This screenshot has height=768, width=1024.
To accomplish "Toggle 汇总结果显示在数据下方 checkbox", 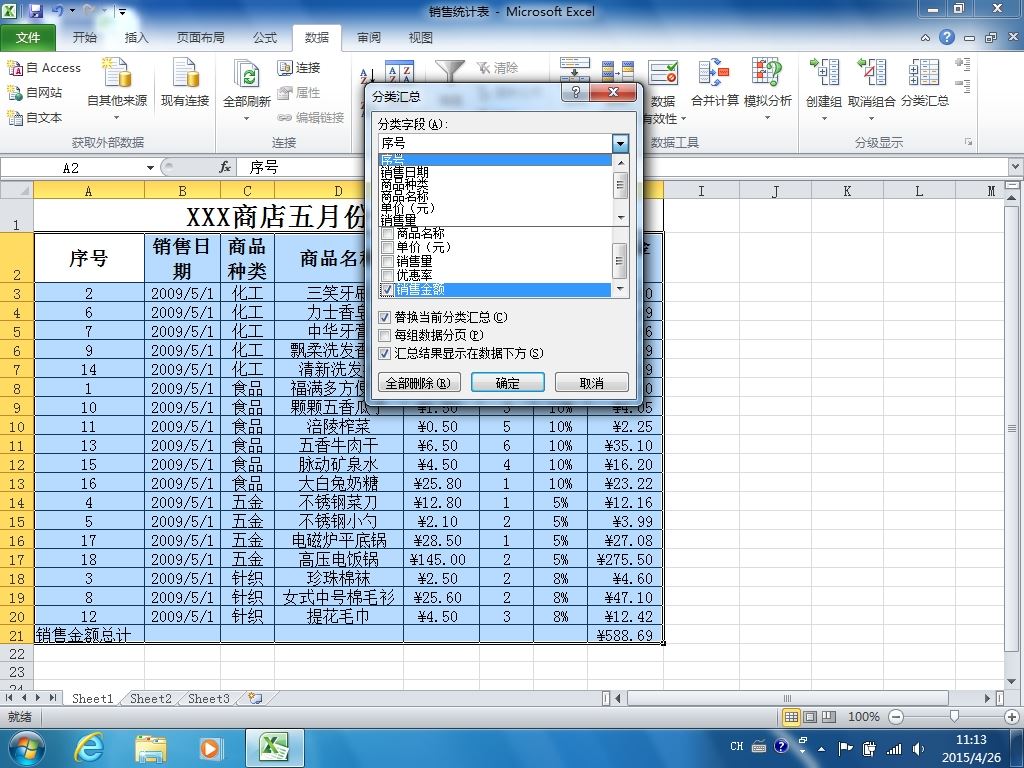I will [x=385, y=353].
